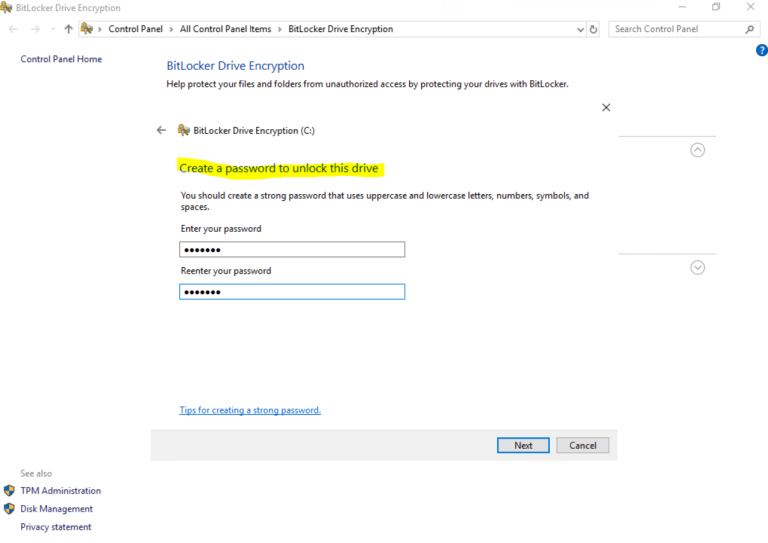Collapse section with the up chevron circle
This screenshot has height=543, width=768.
point(697,150)
